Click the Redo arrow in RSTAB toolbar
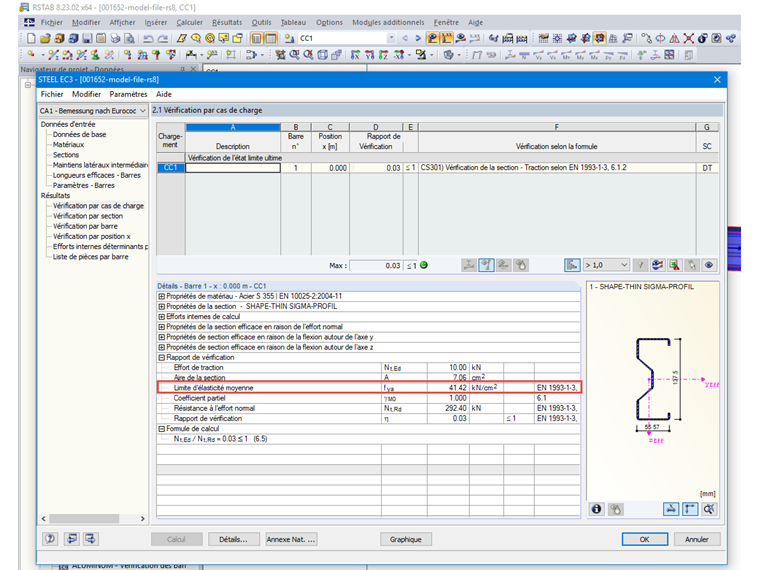 point(163,38)
